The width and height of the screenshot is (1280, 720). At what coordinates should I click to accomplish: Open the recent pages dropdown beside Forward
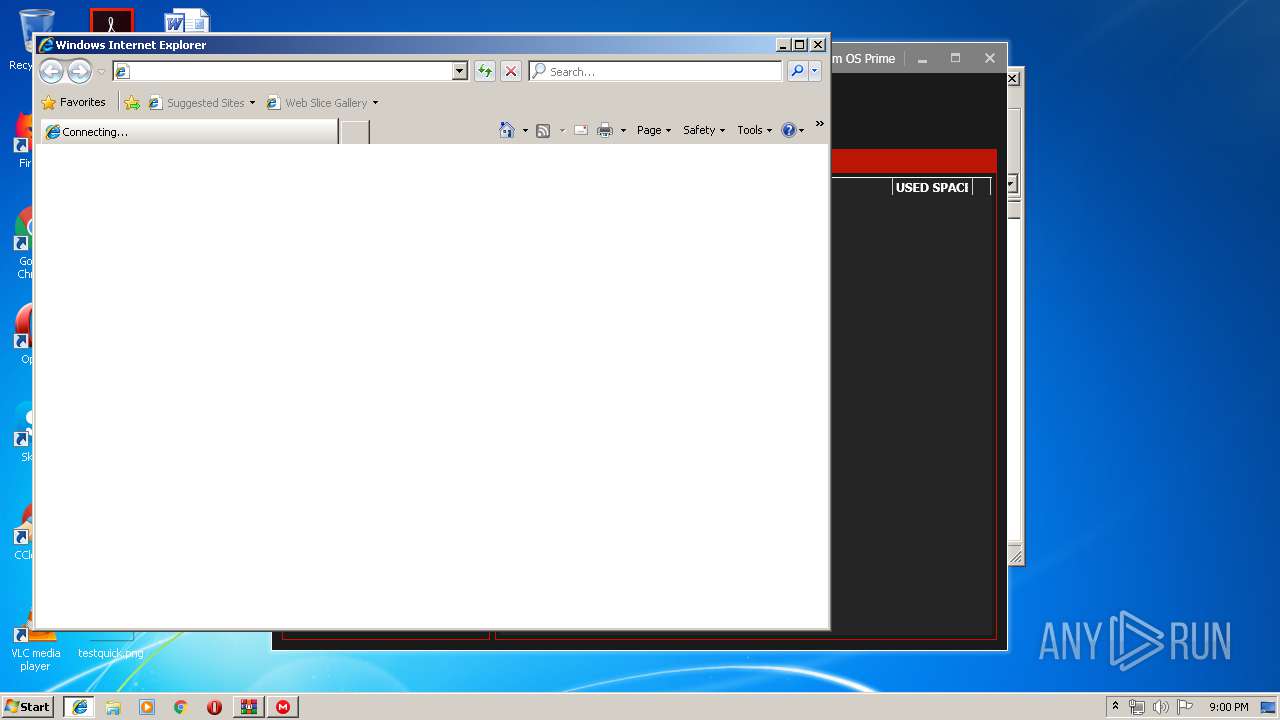pos(101,72)
